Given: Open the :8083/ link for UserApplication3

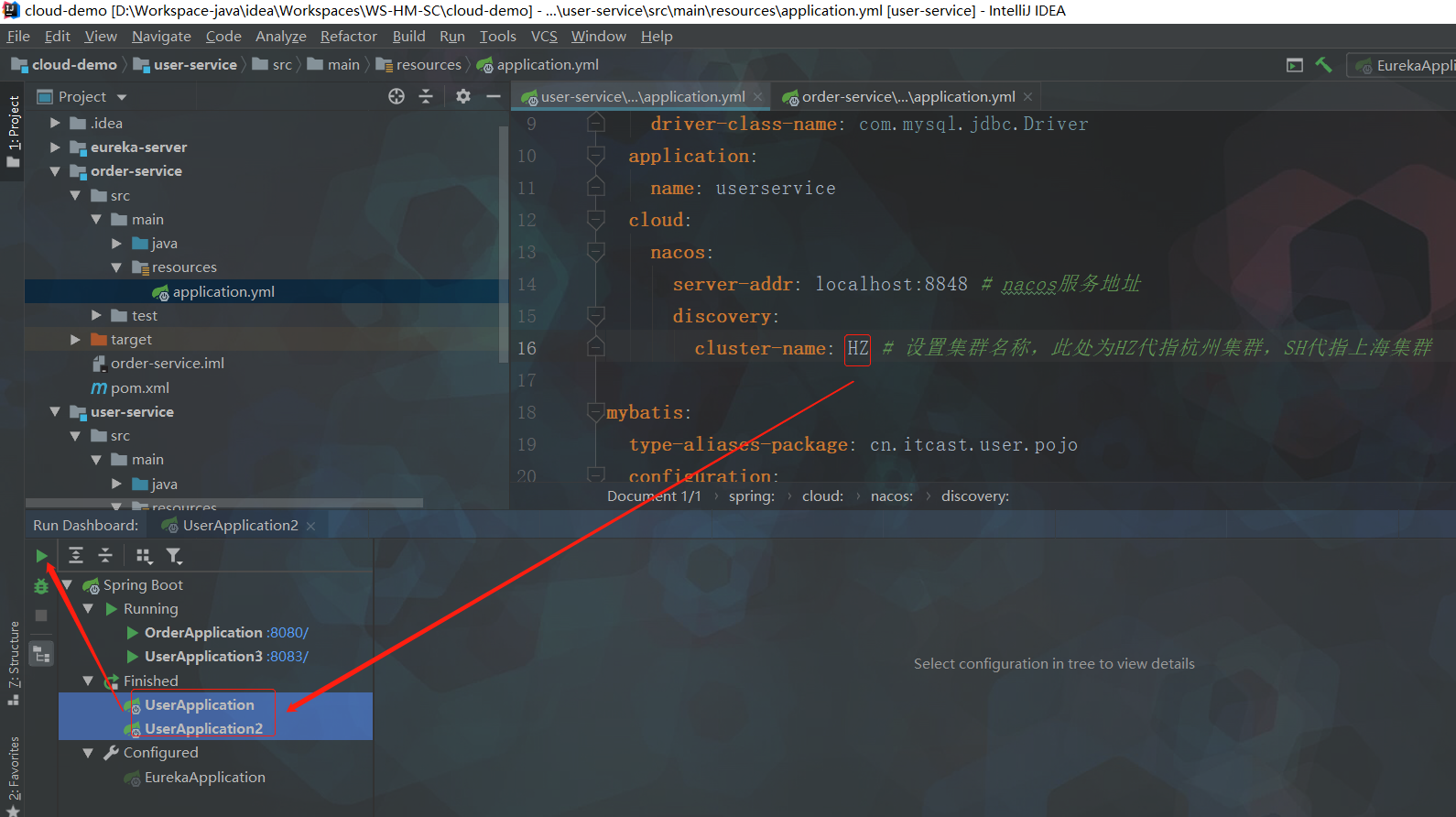Looking at the screenshot, I should (x=288, y=657).
